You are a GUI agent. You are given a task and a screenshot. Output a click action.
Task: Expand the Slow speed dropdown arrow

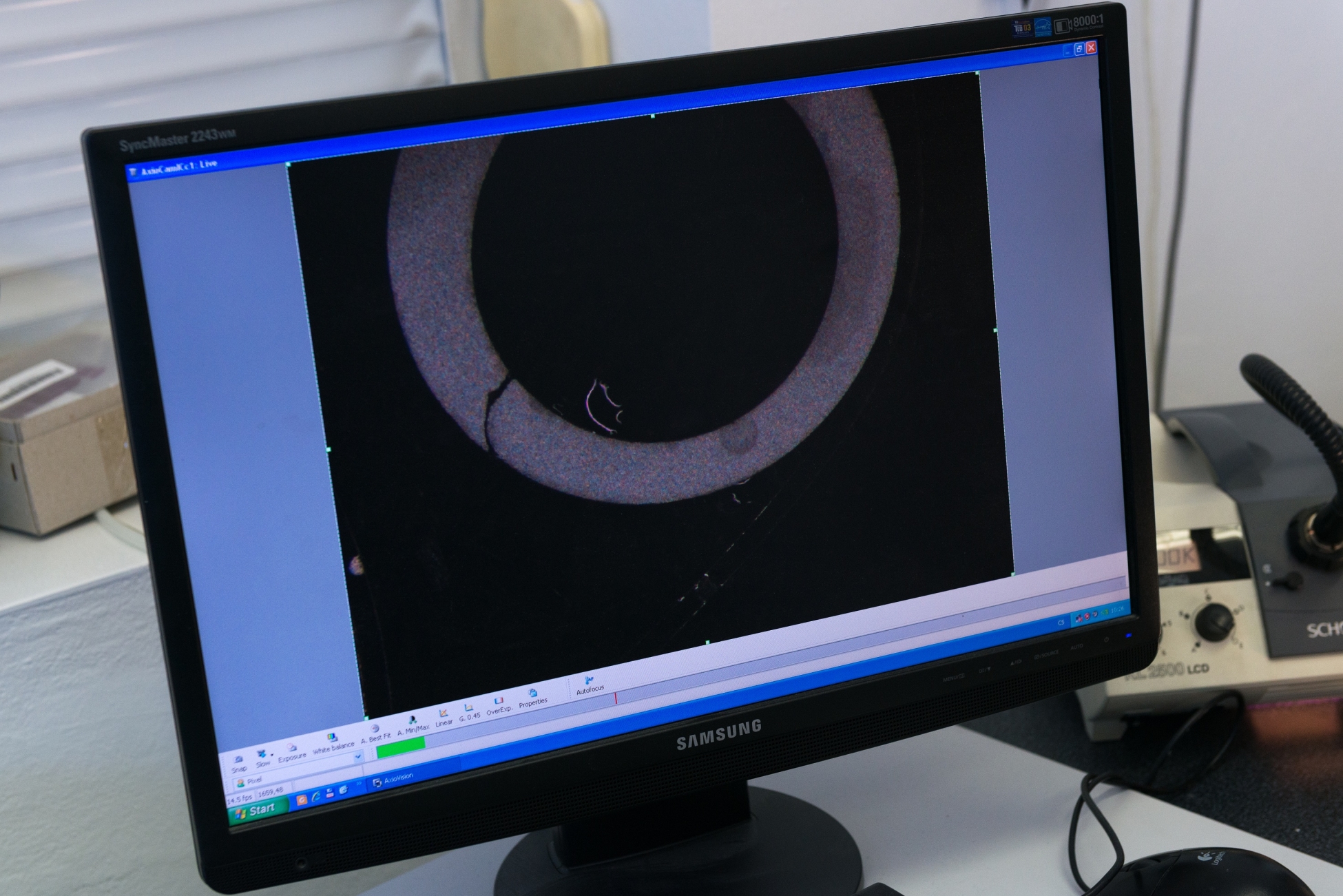tap(272, 755)
